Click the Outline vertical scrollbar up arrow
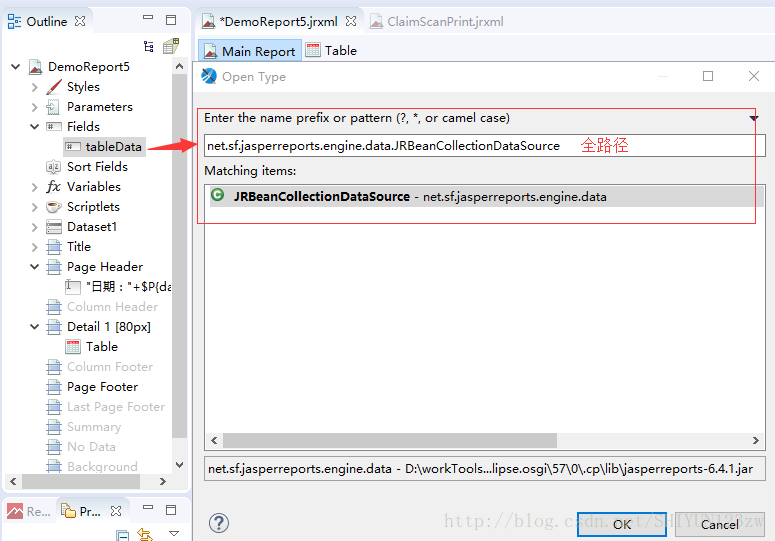Image resolution: width=775 pixels, height=541 pixels. (x=179, y=66)
